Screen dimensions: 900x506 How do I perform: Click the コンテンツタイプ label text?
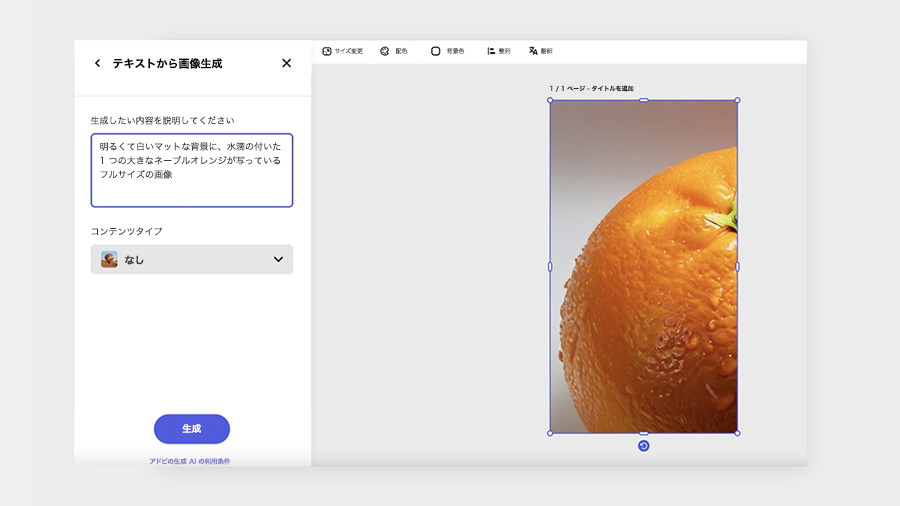point(126,231)
